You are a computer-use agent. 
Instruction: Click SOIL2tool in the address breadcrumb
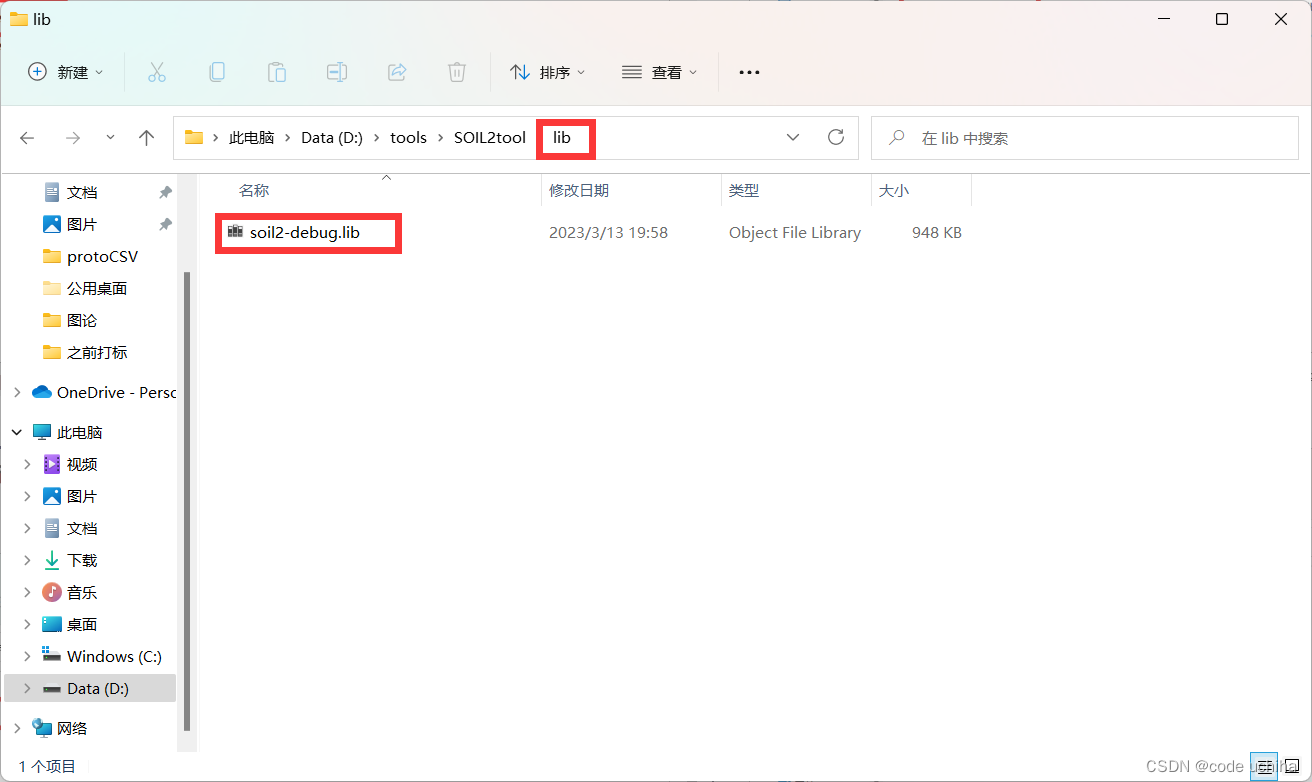point(490,138)
